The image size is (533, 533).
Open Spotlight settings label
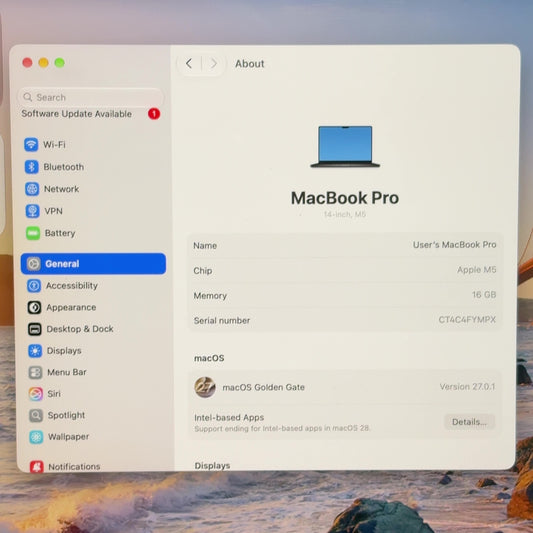[x=66, y=415]
